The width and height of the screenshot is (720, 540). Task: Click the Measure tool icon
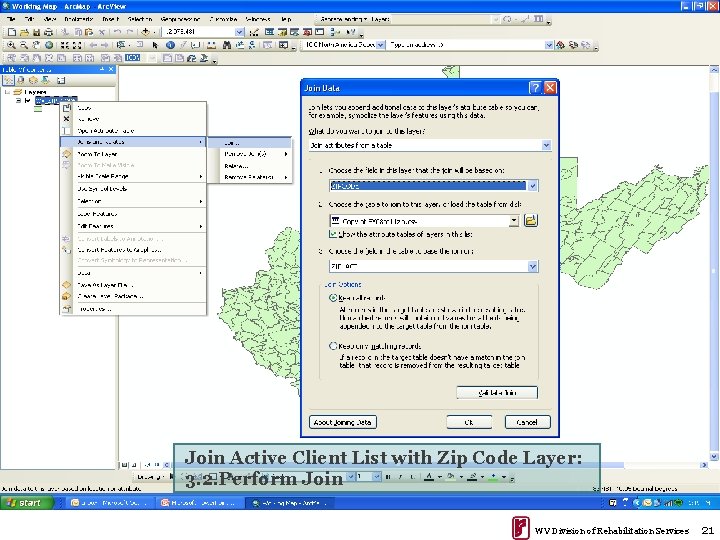click(212, 45)
